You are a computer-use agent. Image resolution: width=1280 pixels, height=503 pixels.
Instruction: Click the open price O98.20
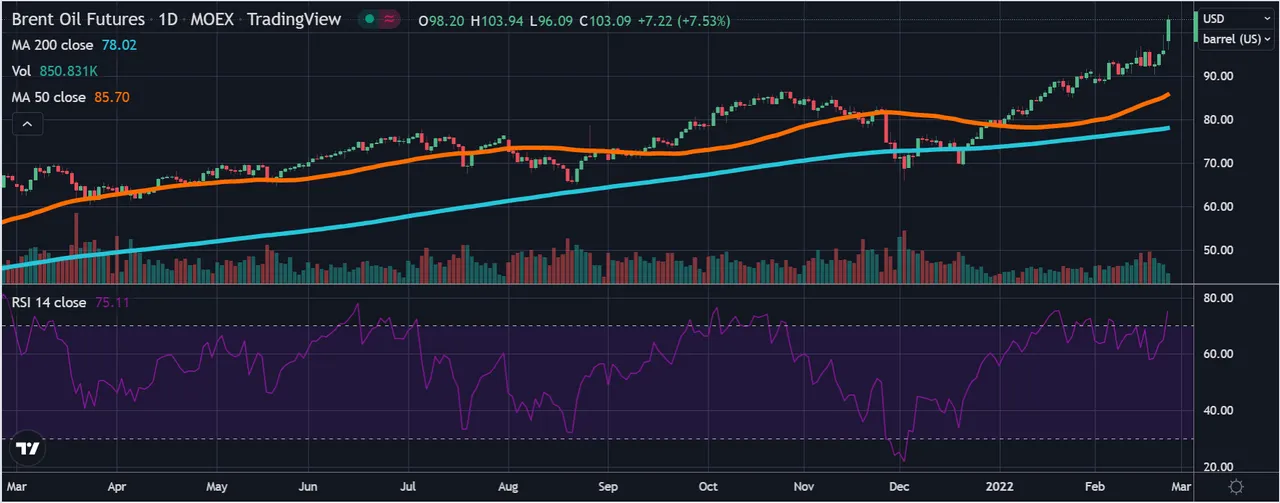click(443, 20)
